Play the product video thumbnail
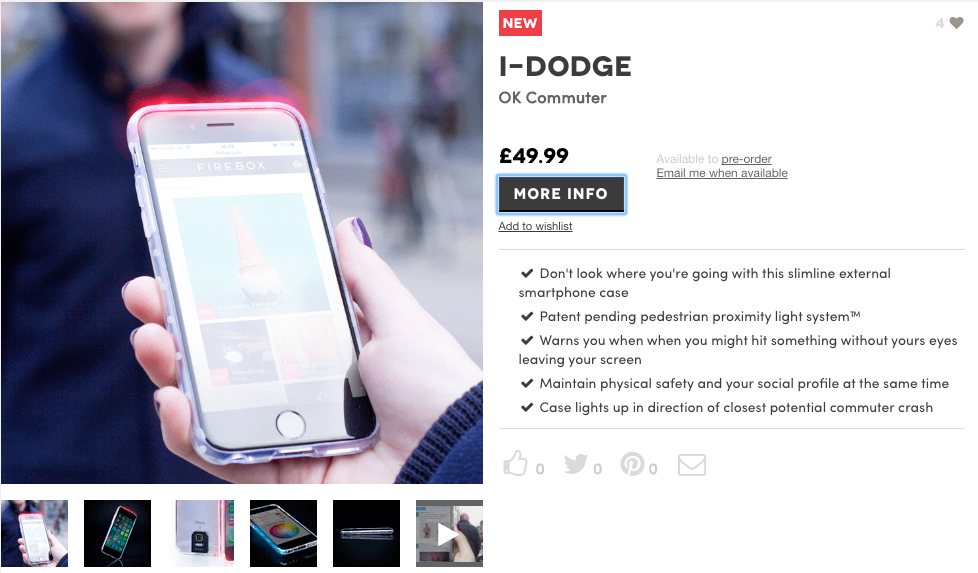Screen dimensions: 978x573 coord(449,534)
